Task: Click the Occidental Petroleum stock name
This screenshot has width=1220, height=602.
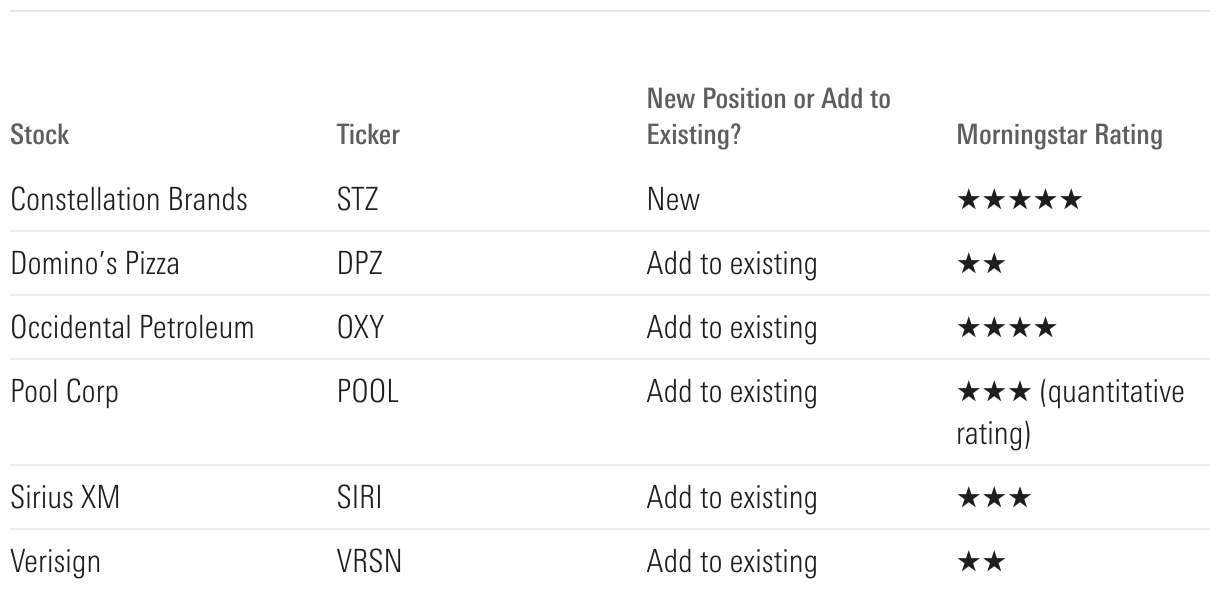Action: click(x=132, y=328)
